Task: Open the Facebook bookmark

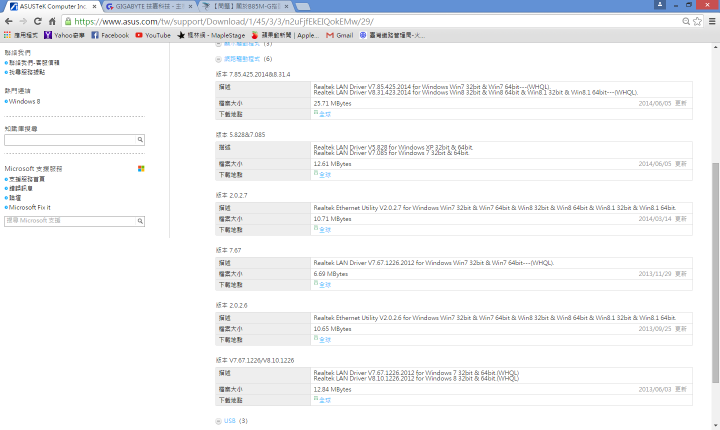Action: 110,35
